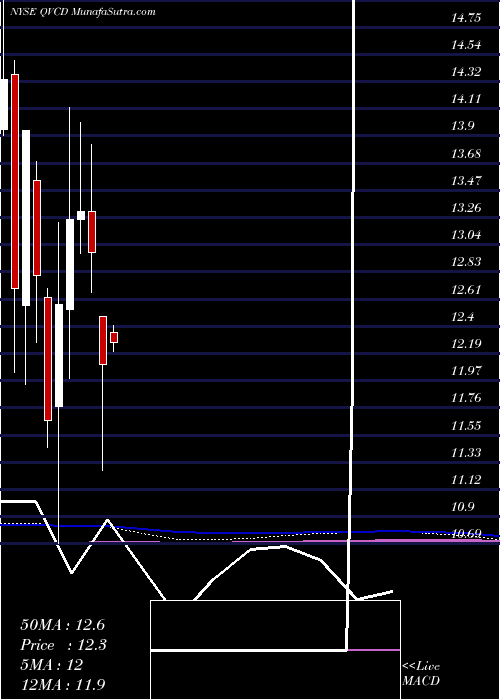Viewport: 500px width, 700px height.
Task: Click the NYSE QVCD MunafaSutra.com chart title
Action: (83, 12)
